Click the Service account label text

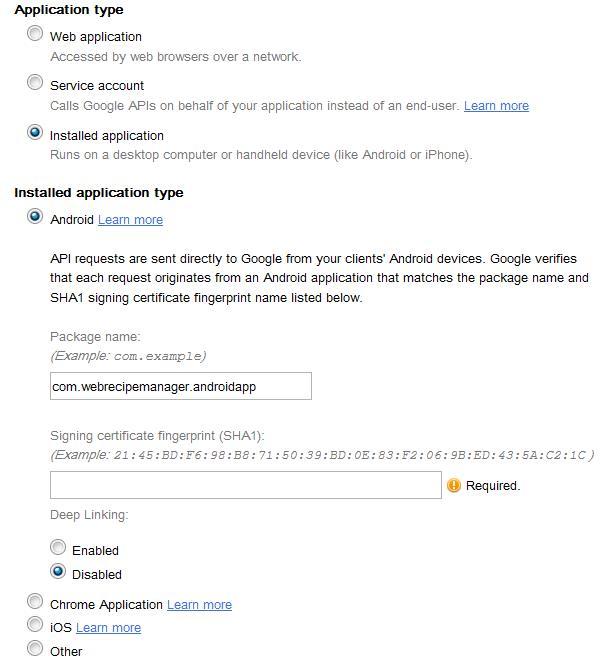click(x=97, y=86)
